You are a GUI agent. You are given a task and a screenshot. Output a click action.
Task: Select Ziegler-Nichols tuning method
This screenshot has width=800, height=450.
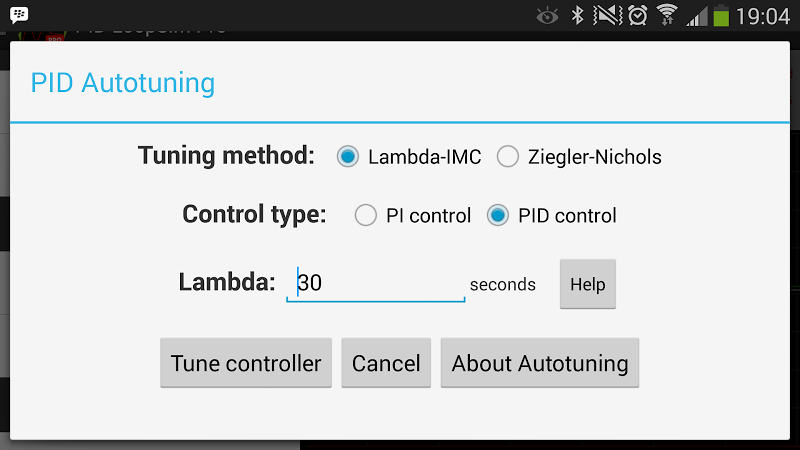tap(508, 157)
